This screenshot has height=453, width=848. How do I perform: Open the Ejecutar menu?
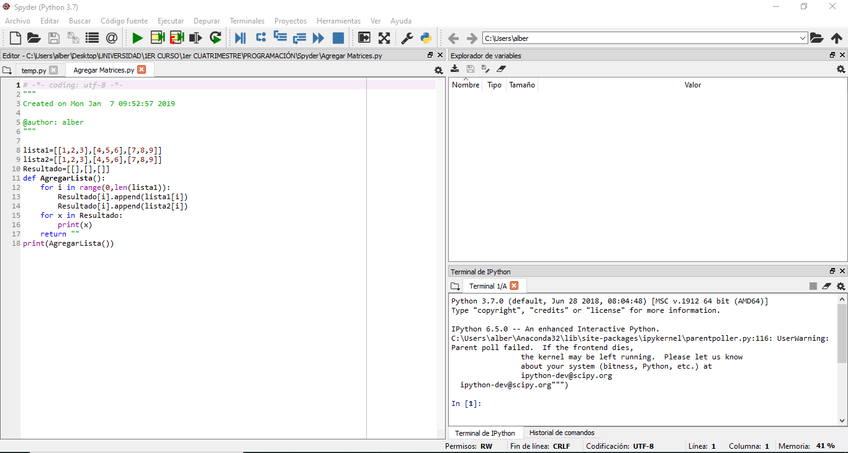tap(170, 20)
